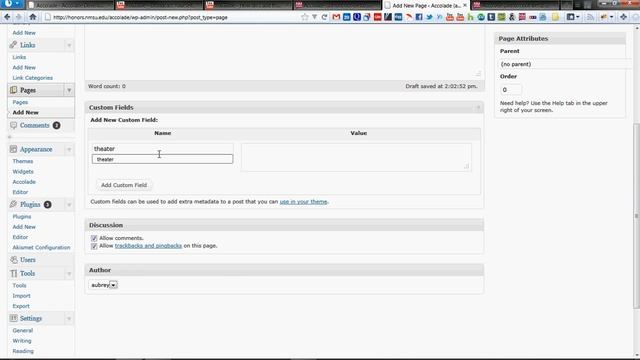
Task: Click 'Draft saved at 2:02:32 pm.' status text
Action: (x=441, y=86)
